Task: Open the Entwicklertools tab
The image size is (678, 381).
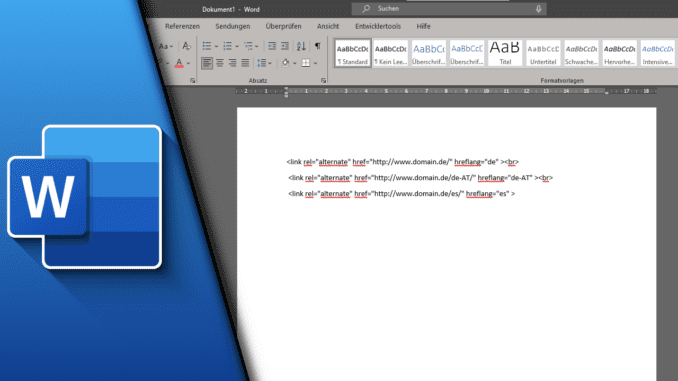Action: (378, 26)
